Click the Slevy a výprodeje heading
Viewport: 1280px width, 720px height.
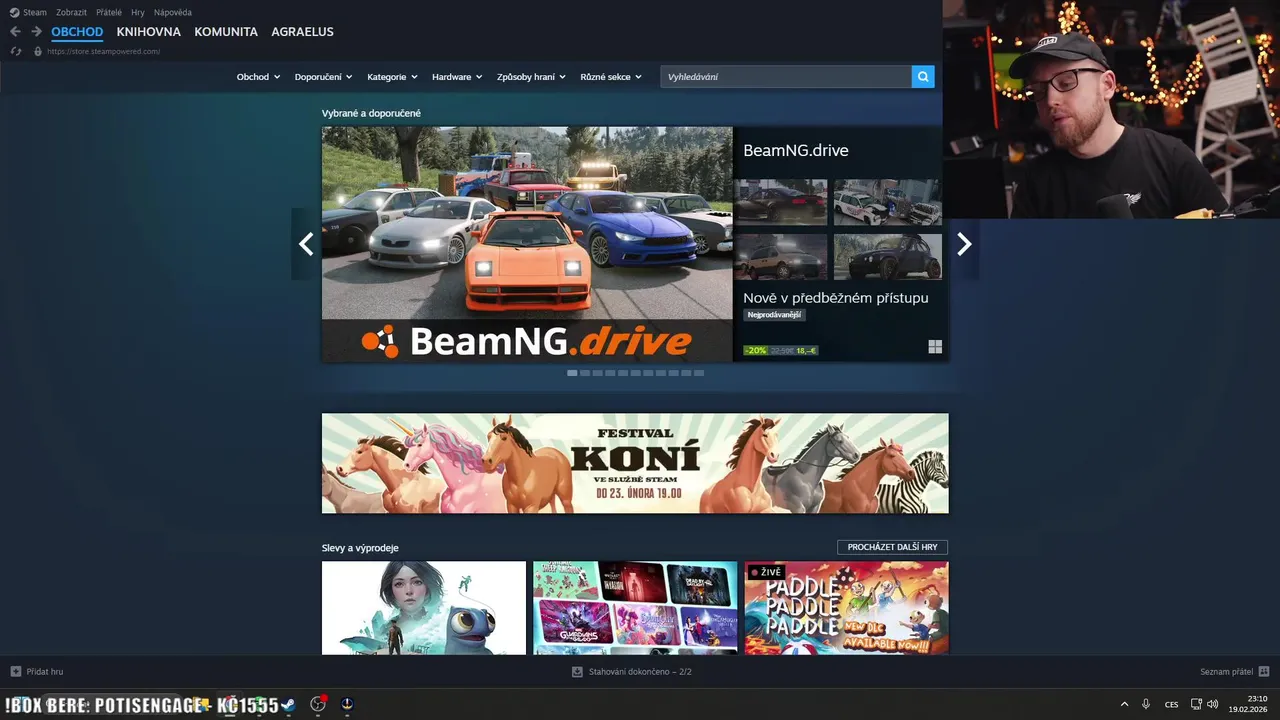click(x=360, y=548)
